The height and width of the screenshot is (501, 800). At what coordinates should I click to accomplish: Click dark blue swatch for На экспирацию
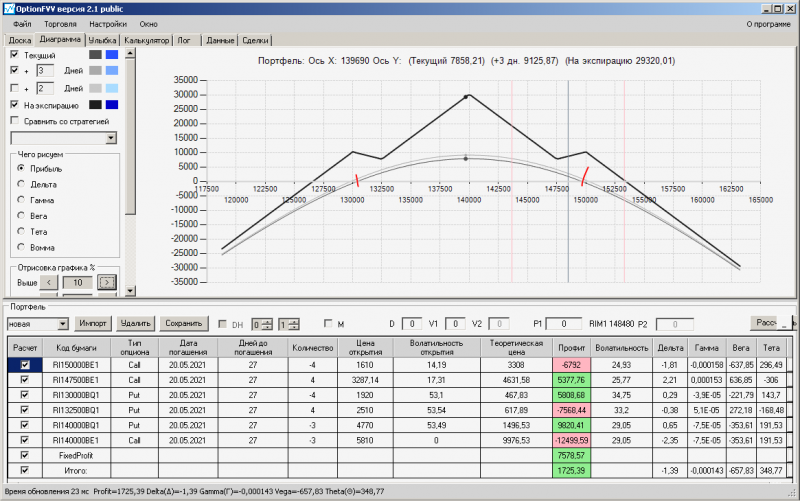click(112, 105)
